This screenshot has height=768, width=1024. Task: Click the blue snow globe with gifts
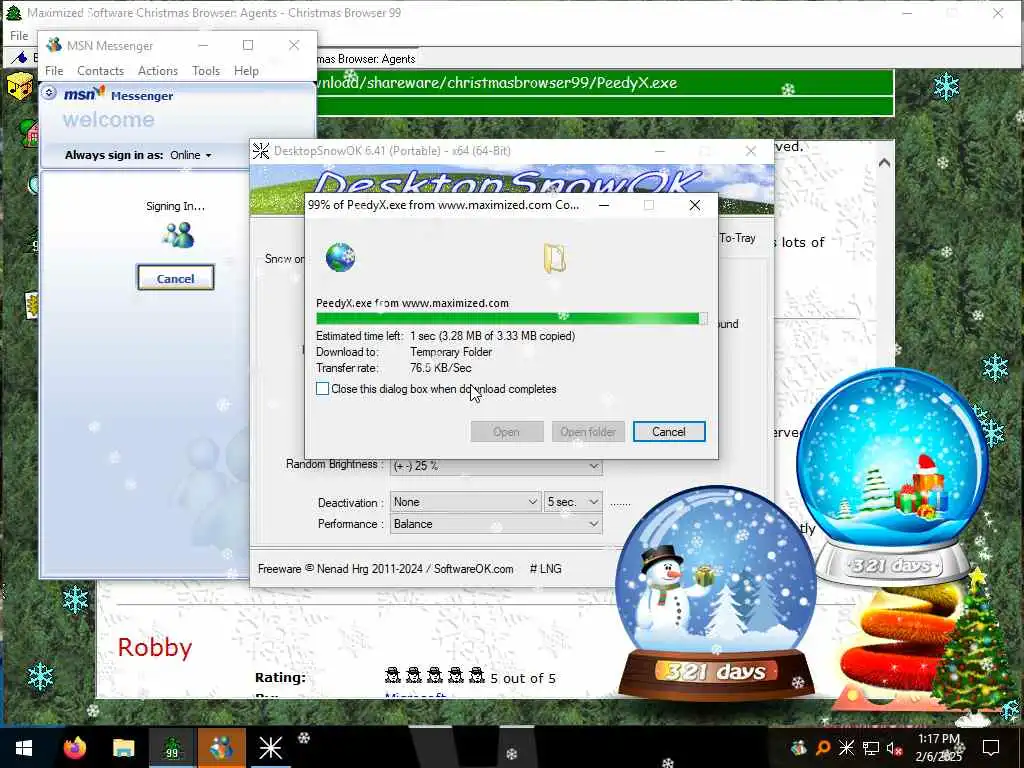coord(893,476)
